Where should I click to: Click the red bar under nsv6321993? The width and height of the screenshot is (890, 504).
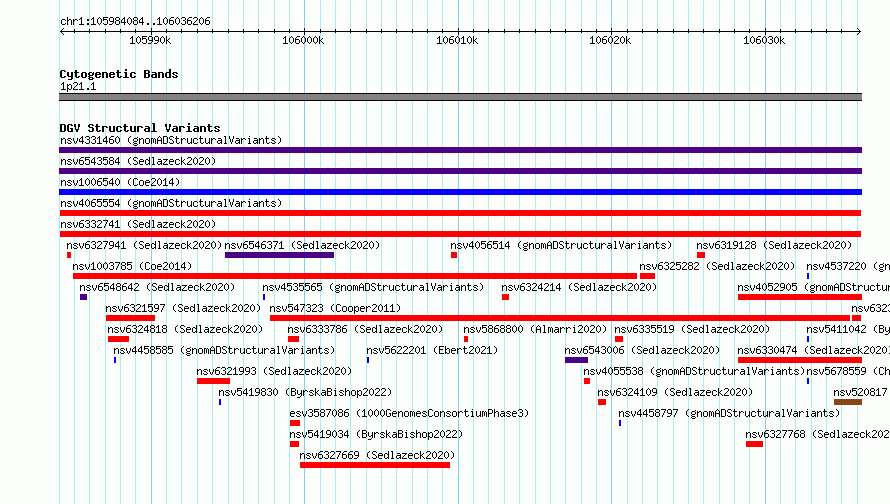pyautogui.click(x=213, y=381)
